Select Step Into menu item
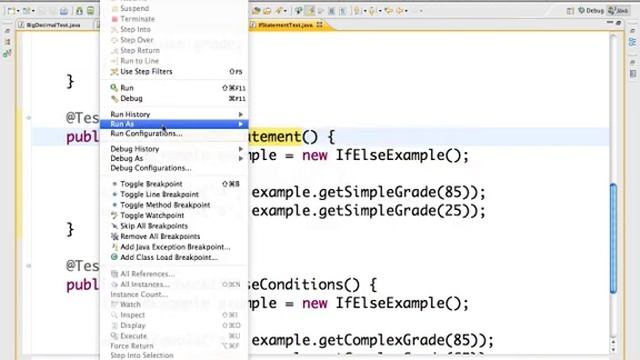640x360 pixels. (174, 29)
